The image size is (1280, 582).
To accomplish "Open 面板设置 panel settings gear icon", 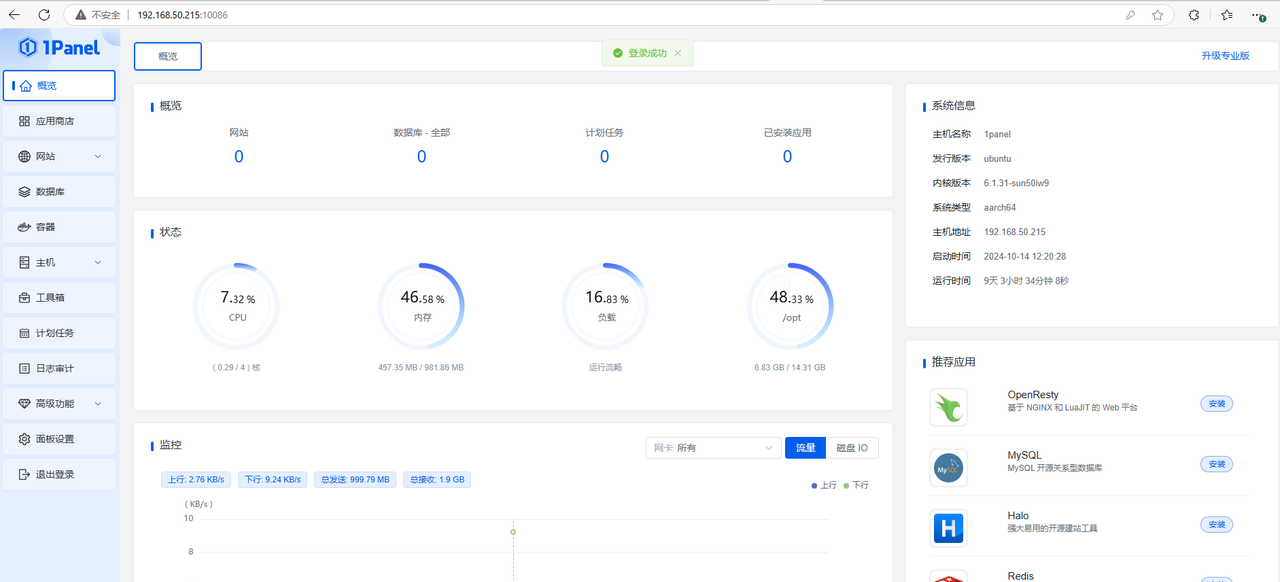I will [25, 439].
